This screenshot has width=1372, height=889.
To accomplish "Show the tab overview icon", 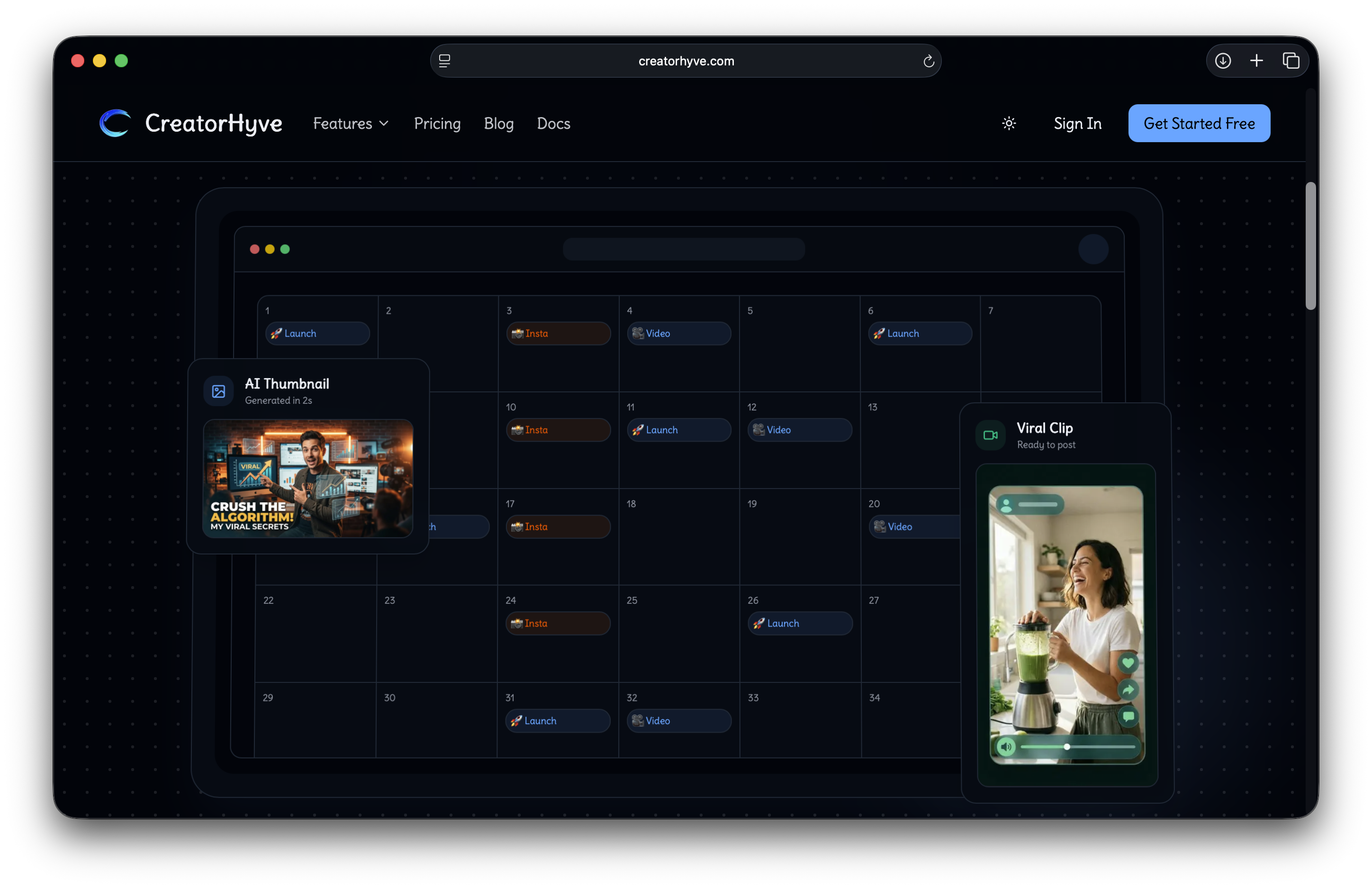I will point(1291,61).
